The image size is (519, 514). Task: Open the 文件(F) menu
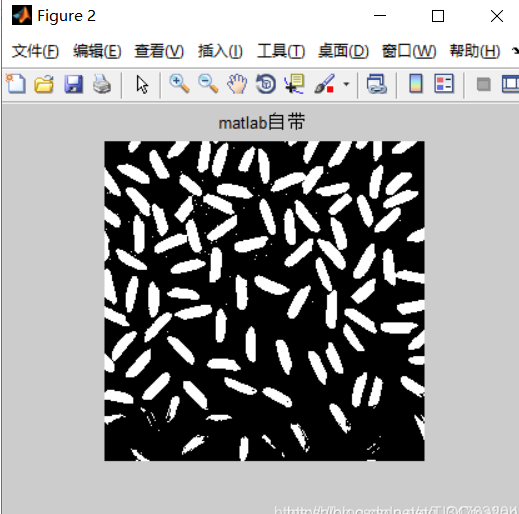tap(35, 51)
